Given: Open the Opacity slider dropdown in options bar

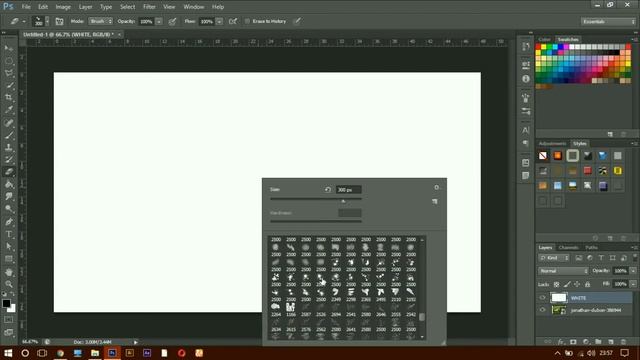Looking at the screenshot, I should pyautogui.click(x=159, y=21).
